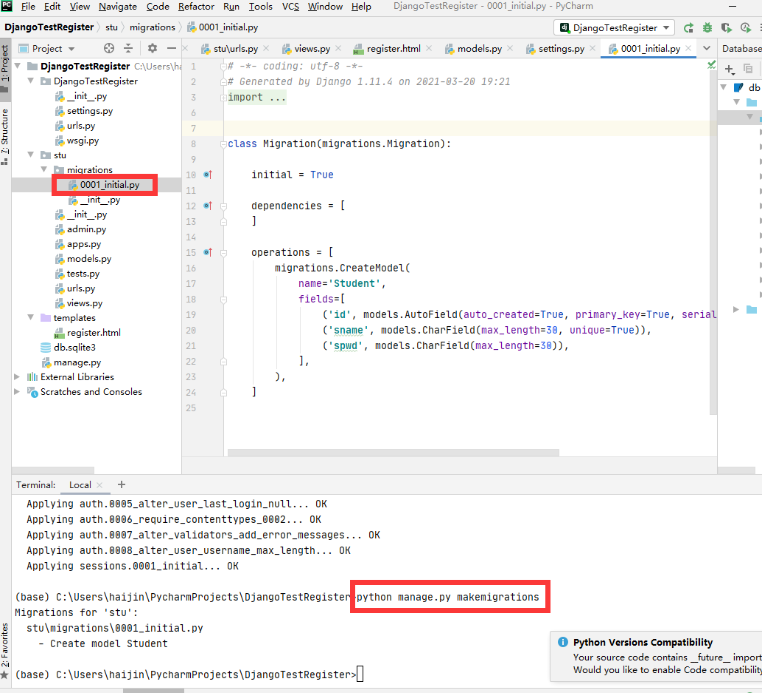The height and width of the screenshot is (693, 762).
Task: Click the collapse all icon in Project panel
Action: click(129, 48)
